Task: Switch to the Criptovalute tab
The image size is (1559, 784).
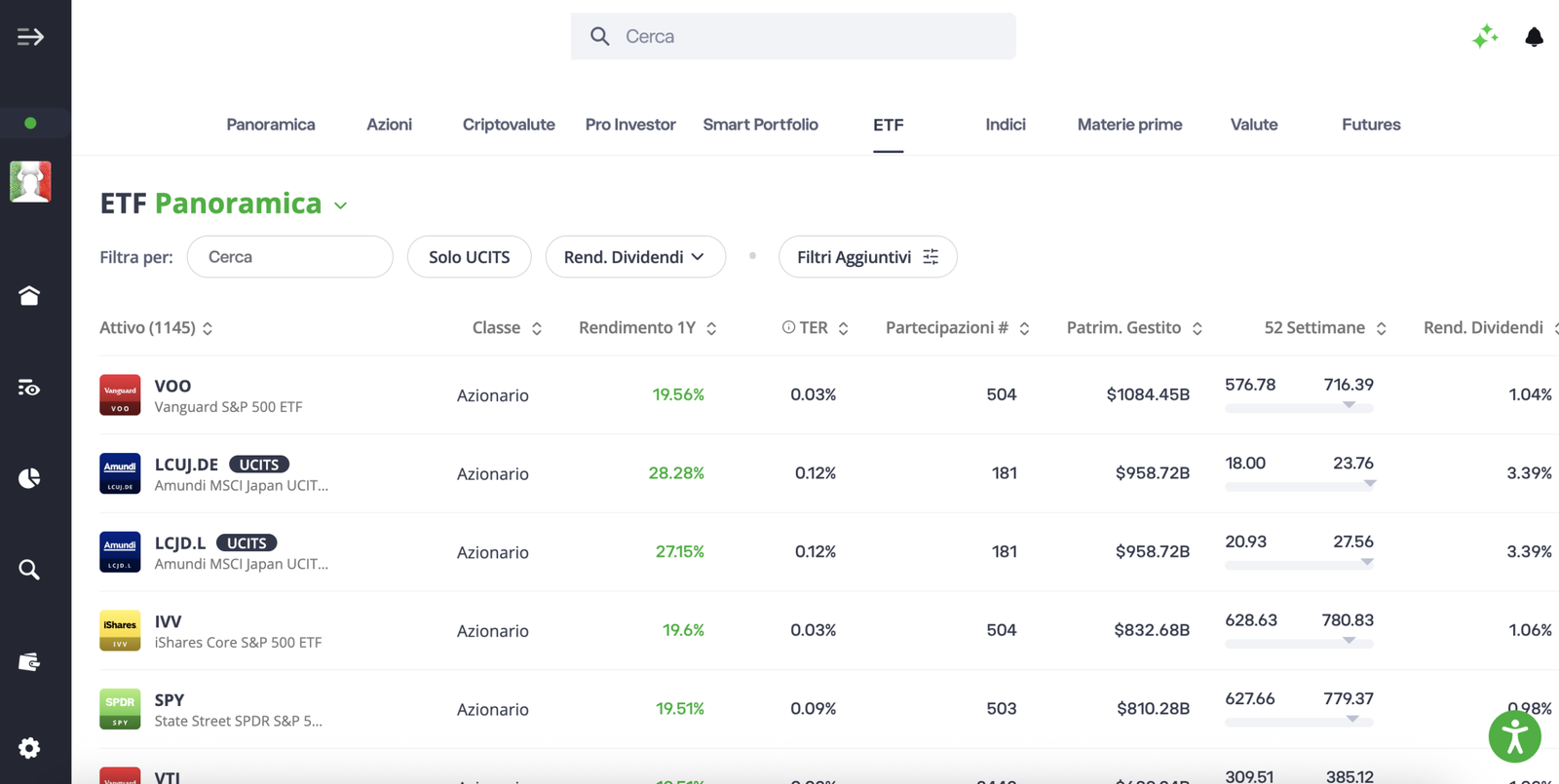Action: (509, 125)
